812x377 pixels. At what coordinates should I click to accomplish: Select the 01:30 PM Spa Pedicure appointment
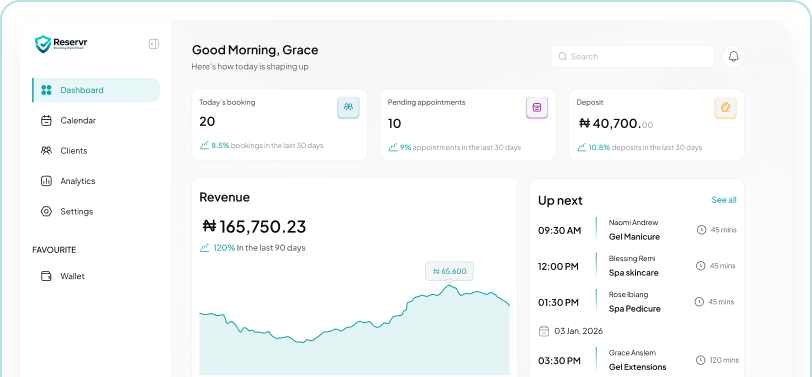(x=637, y=301)
